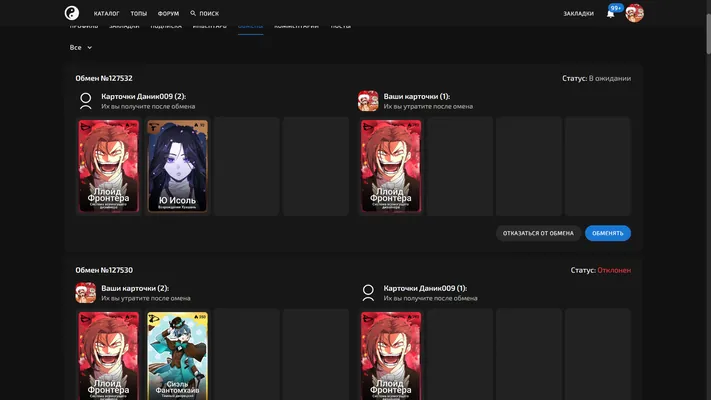The height and width of the screenshot is (400, 711).
Task: Open your Ллойд Фронтера card in exchange №127532
Action: tap(391, 166)
